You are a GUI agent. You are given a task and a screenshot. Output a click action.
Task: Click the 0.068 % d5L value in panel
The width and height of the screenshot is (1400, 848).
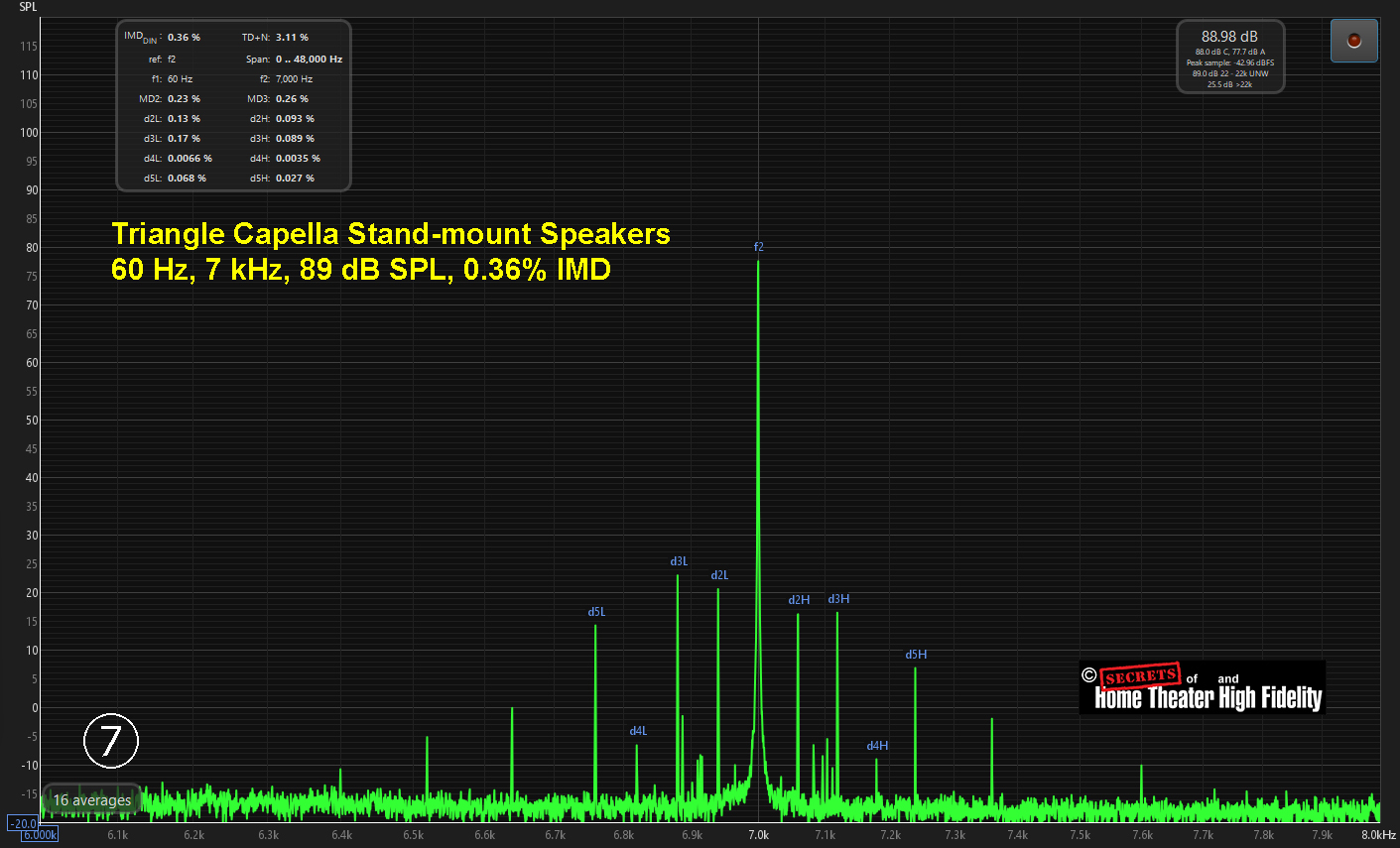tap(187, 179)
